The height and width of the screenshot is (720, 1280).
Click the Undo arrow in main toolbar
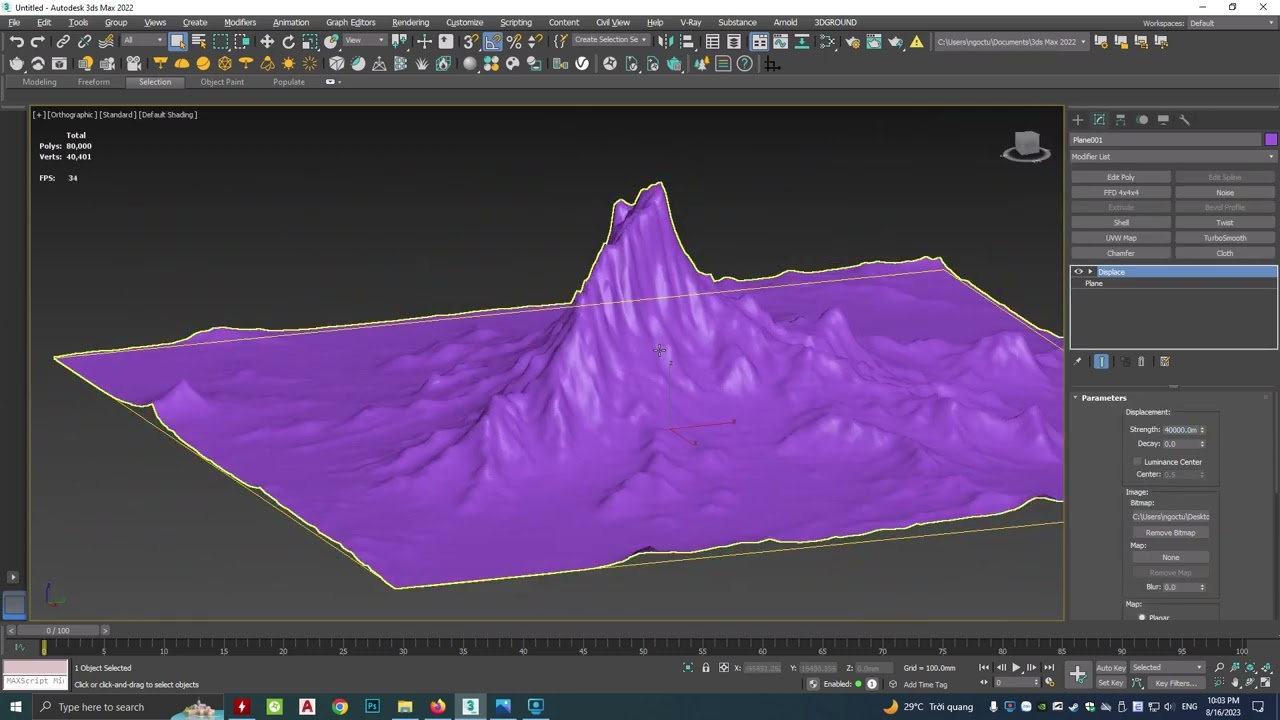[17, 41]
